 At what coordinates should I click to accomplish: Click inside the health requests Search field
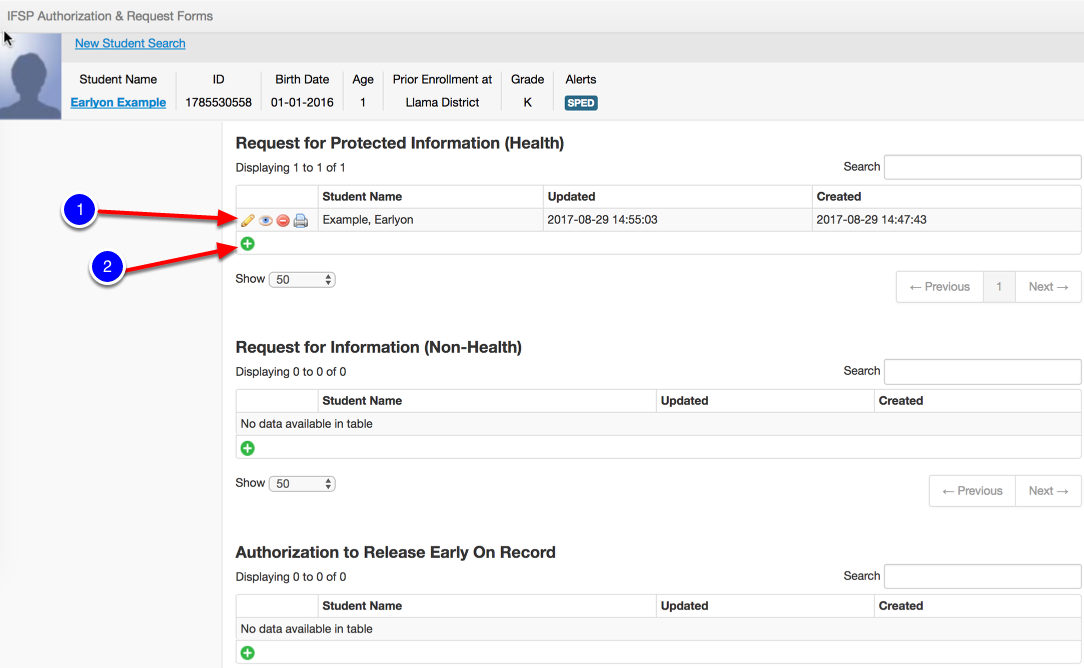(982, 166)
